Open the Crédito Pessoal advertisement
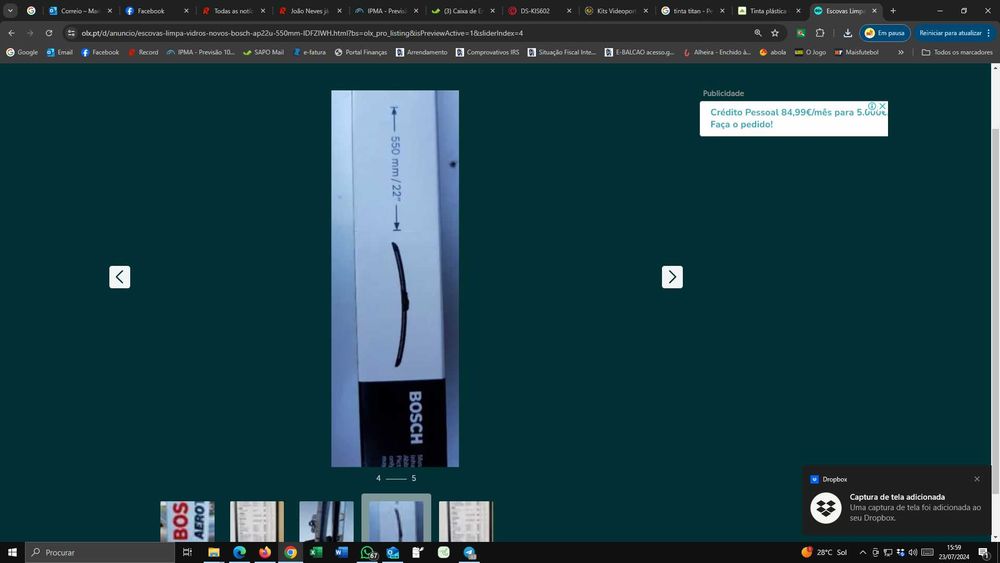 tap(793, 119)
